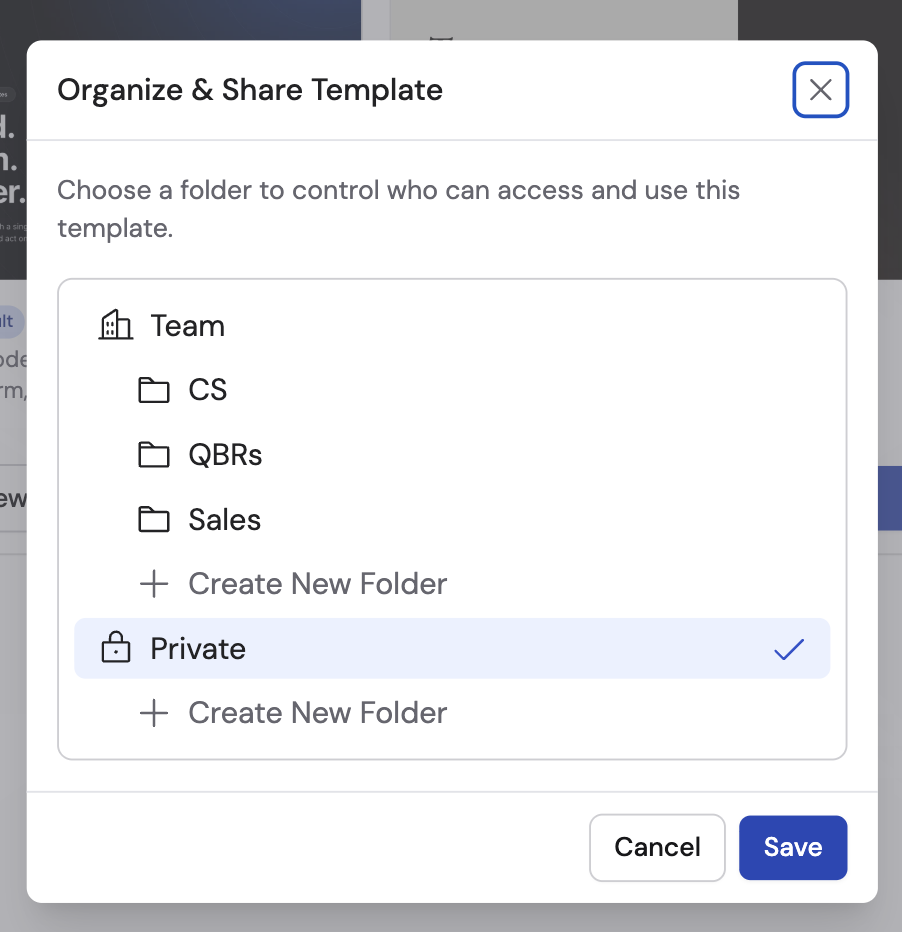Select the Private folder row
The width and height of the screenshot is (902, 932).
pyautogui.click(x=452, y=648)
